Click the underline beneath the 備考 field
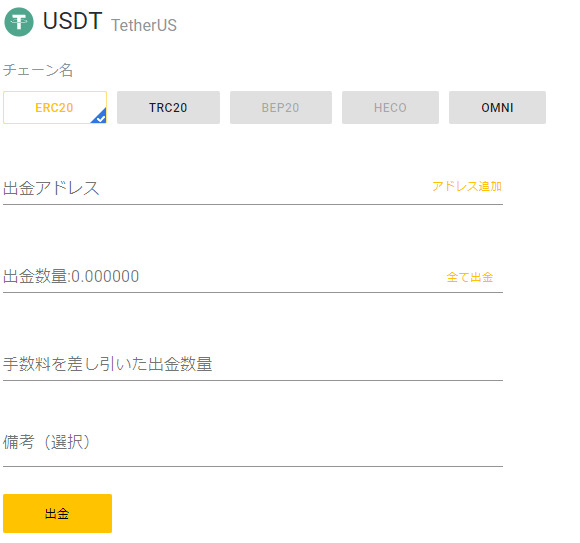The image size is (580, 543). pyautogui.click(x=253, y=466)
